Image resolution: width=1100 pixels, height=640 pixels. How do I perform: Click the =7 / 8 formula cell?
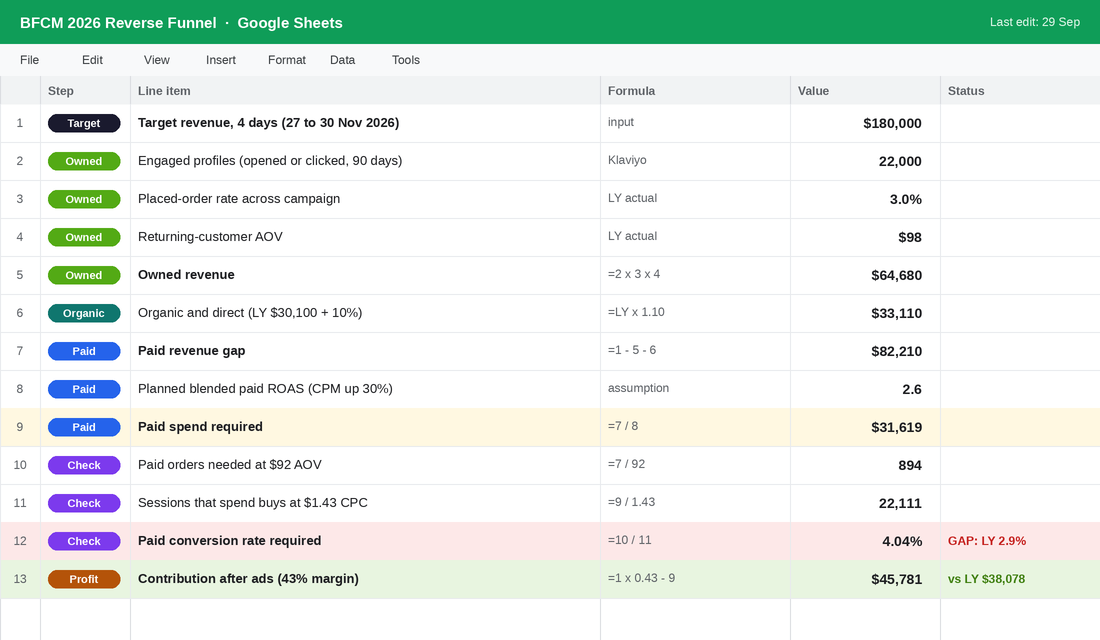tap(695, 427)
